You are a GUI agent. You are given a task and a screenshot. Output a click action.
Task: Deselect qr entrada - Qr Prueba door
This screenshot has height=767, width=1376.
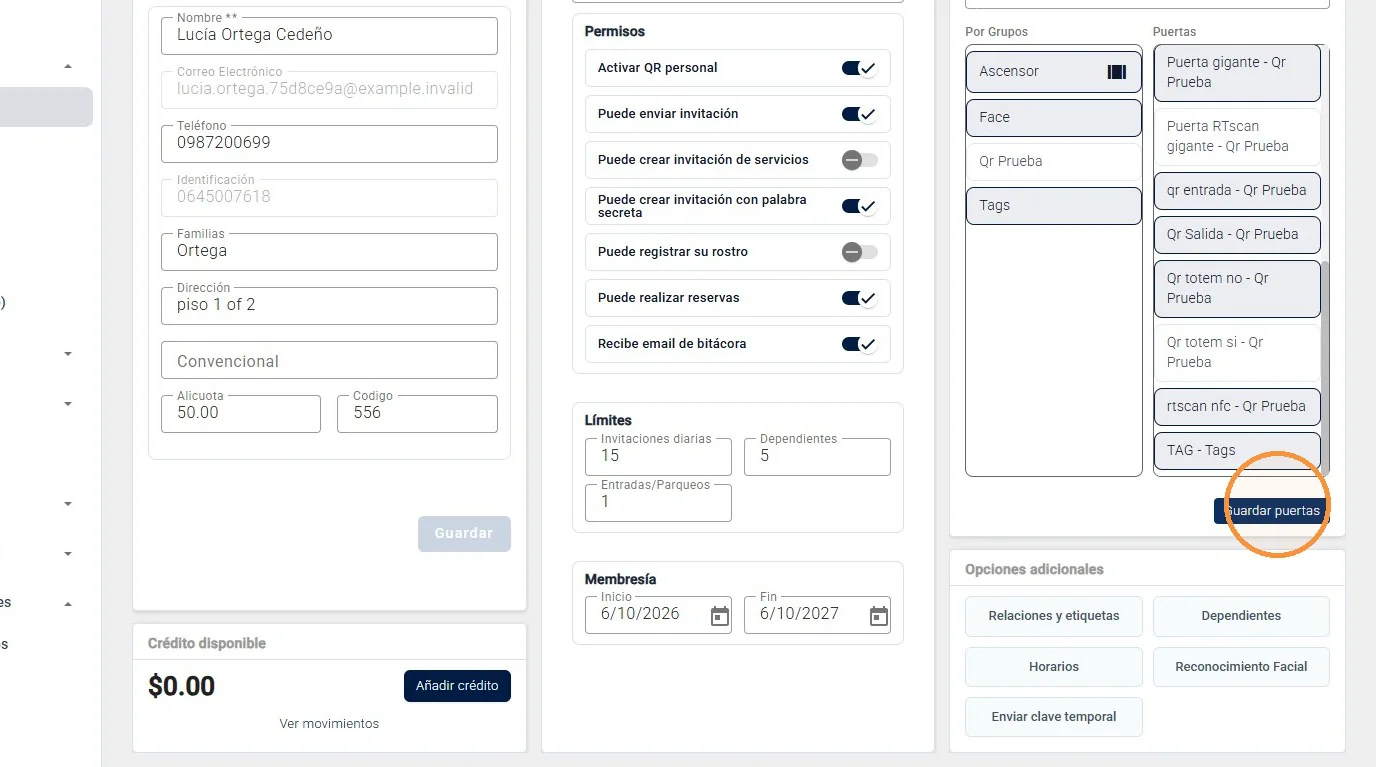tap(1237, 191)
